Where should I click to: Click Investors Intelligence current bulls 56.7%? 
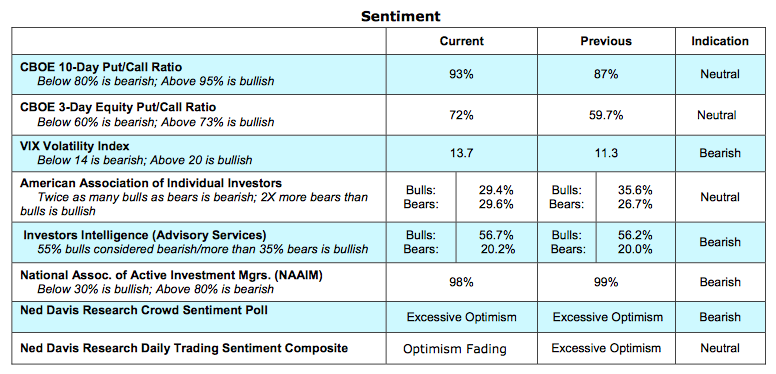496,235
